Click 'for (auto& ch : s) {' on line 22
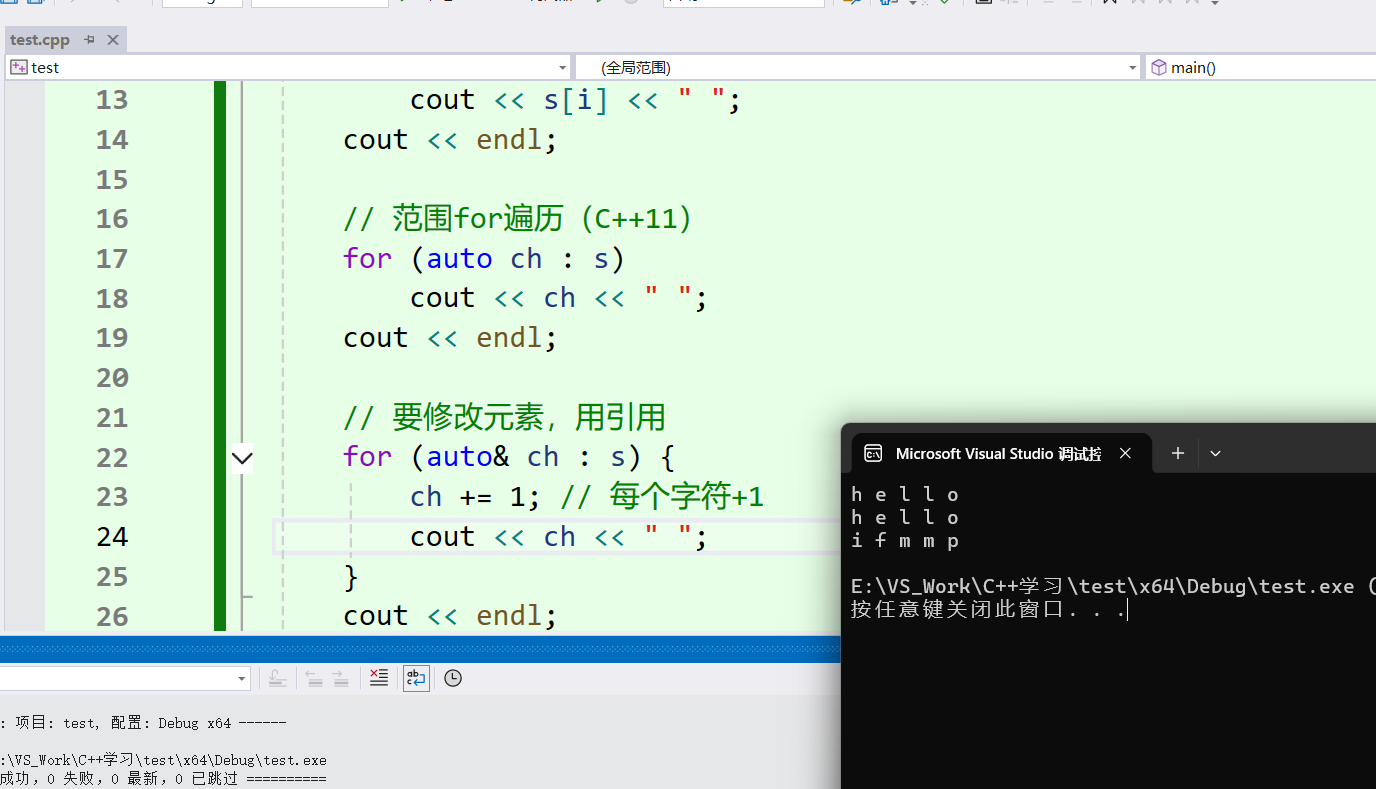 [509, 457]
